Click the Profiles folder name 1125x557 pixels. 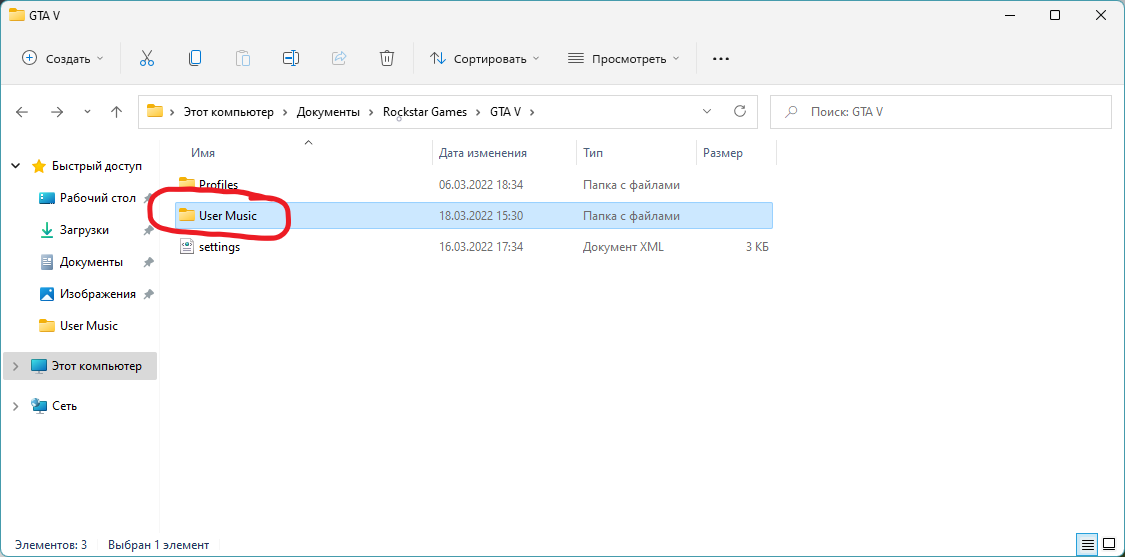pos(218,184)
